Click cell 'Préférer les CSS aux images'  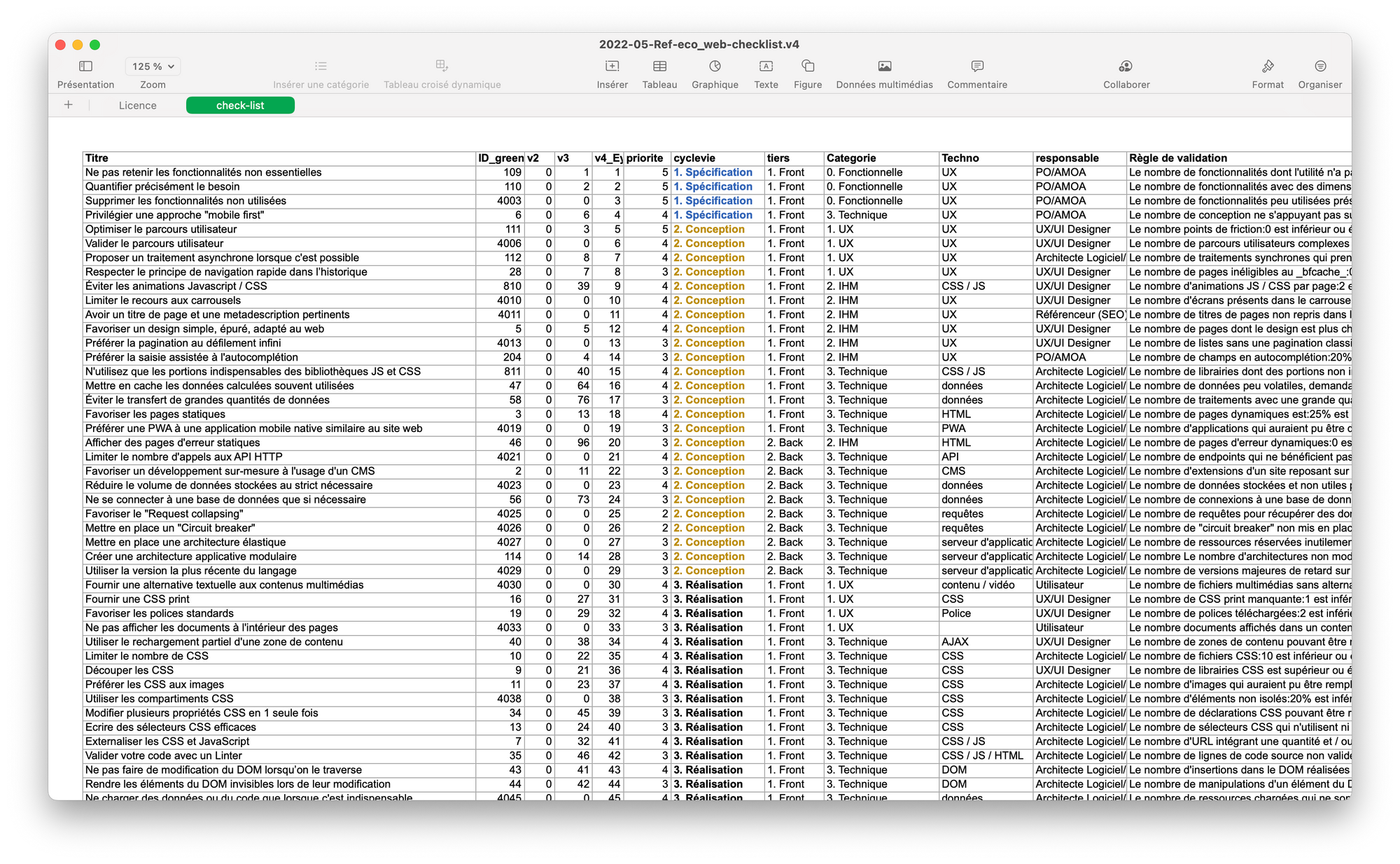[x=279, y=685]
